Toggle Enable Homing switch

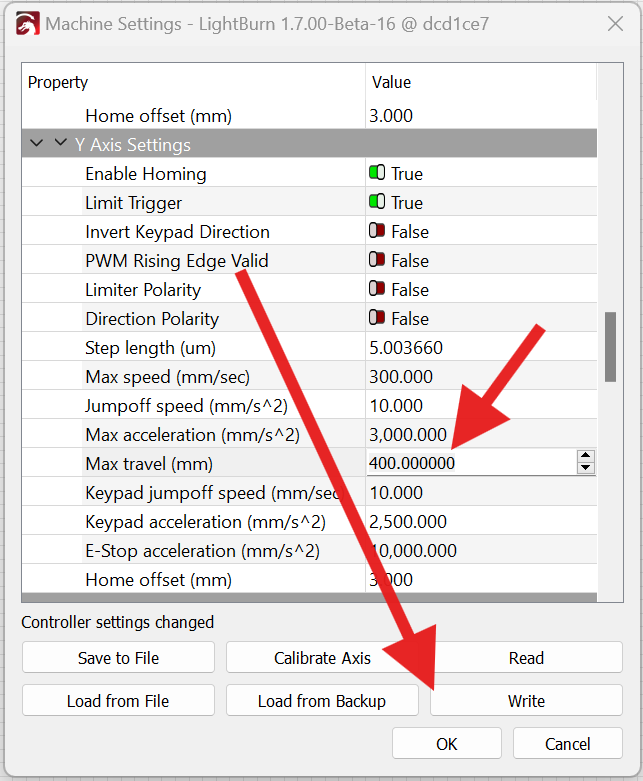[377, 173]
